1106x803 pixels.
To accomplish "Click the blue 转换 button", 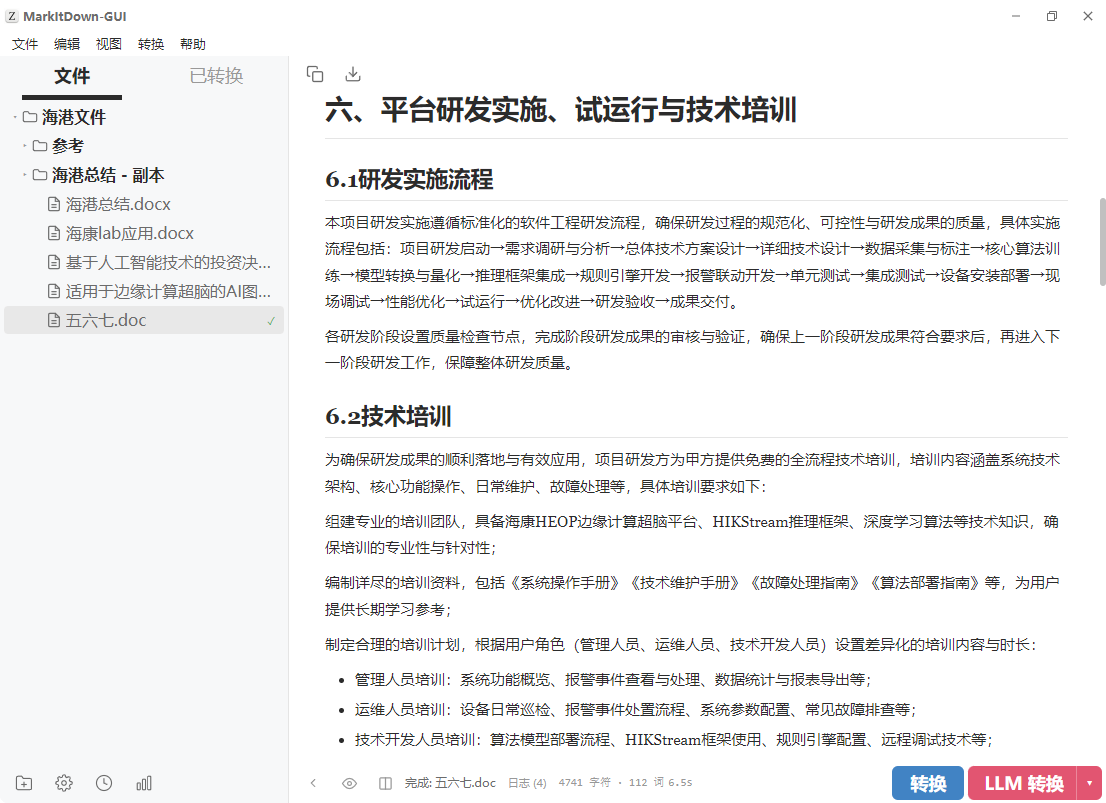I will (928, 783).
